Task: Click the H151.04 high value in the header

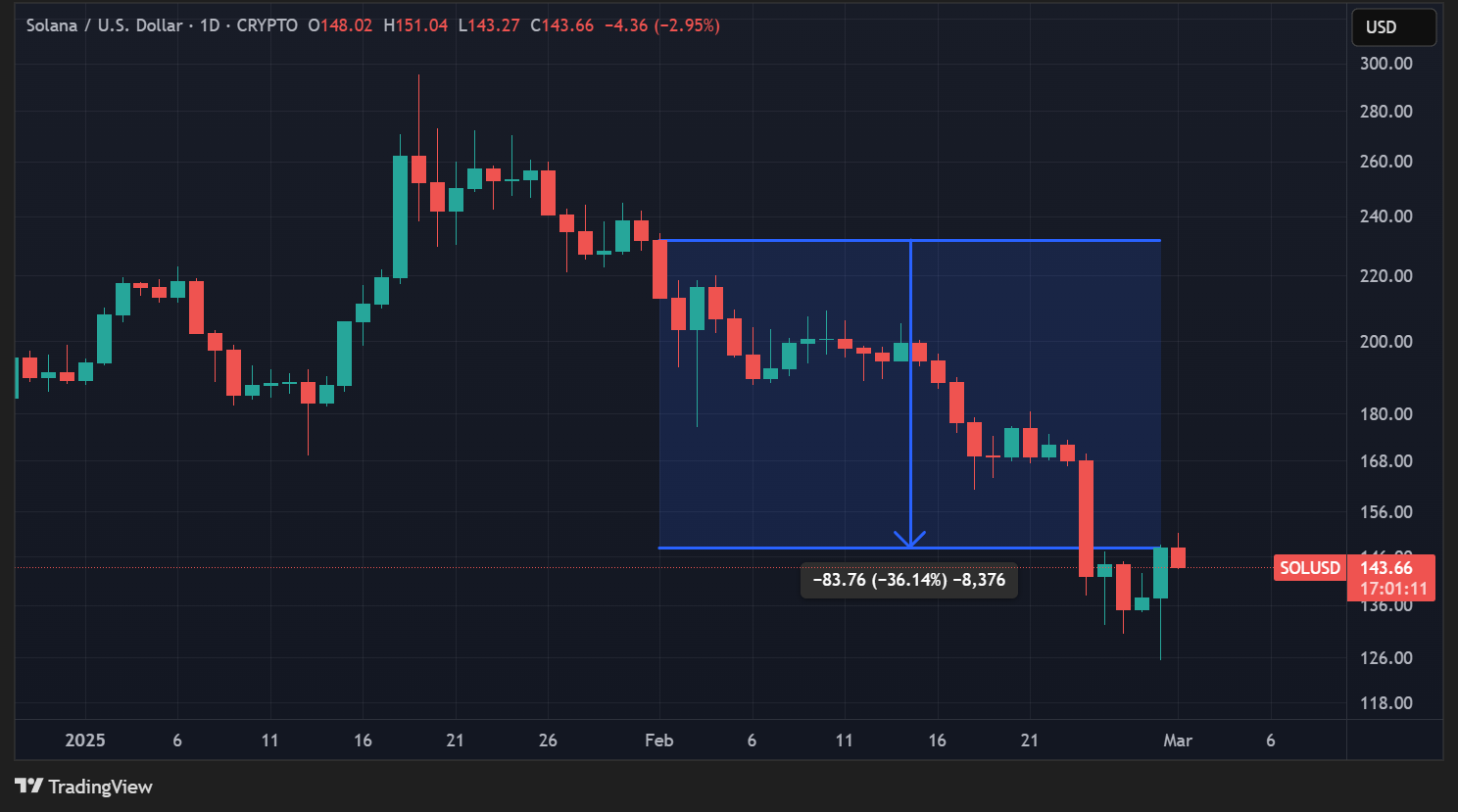Action: [415, 25]
